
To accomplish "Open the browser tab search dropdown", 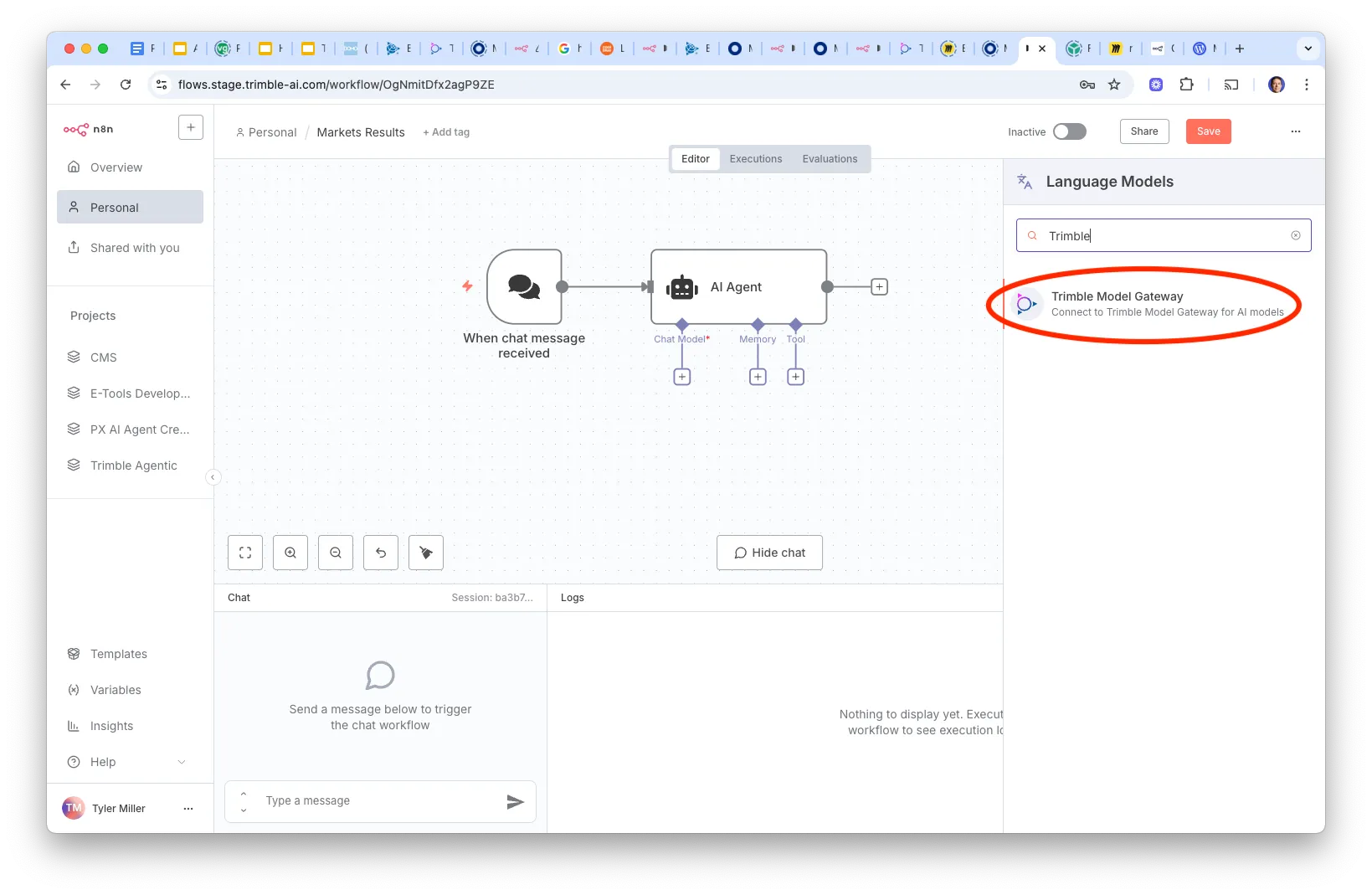I will point(1308,49).
